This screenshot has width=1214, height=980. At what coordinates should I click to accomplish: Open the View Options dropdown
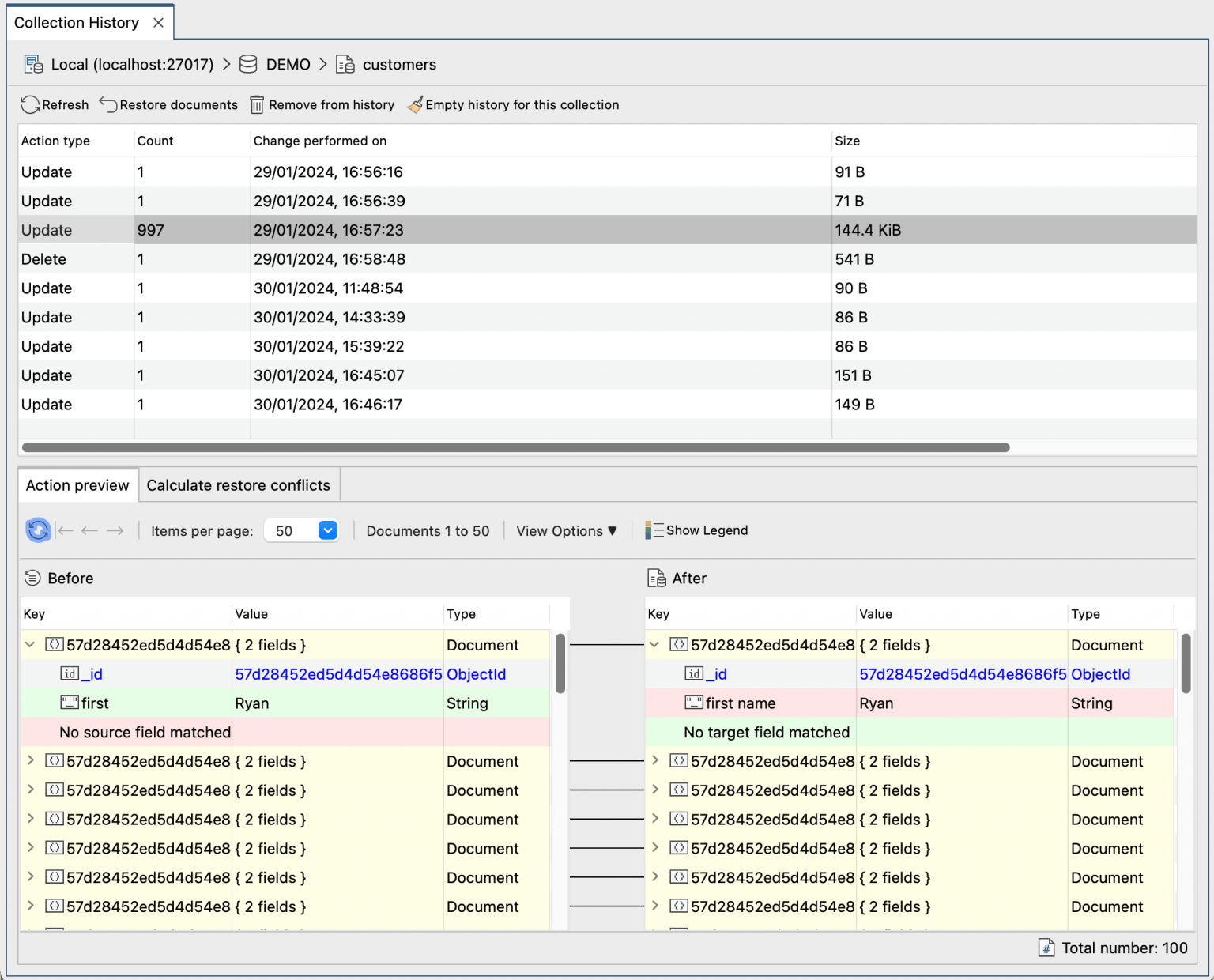pyautogui.click(x=567, y=530)
